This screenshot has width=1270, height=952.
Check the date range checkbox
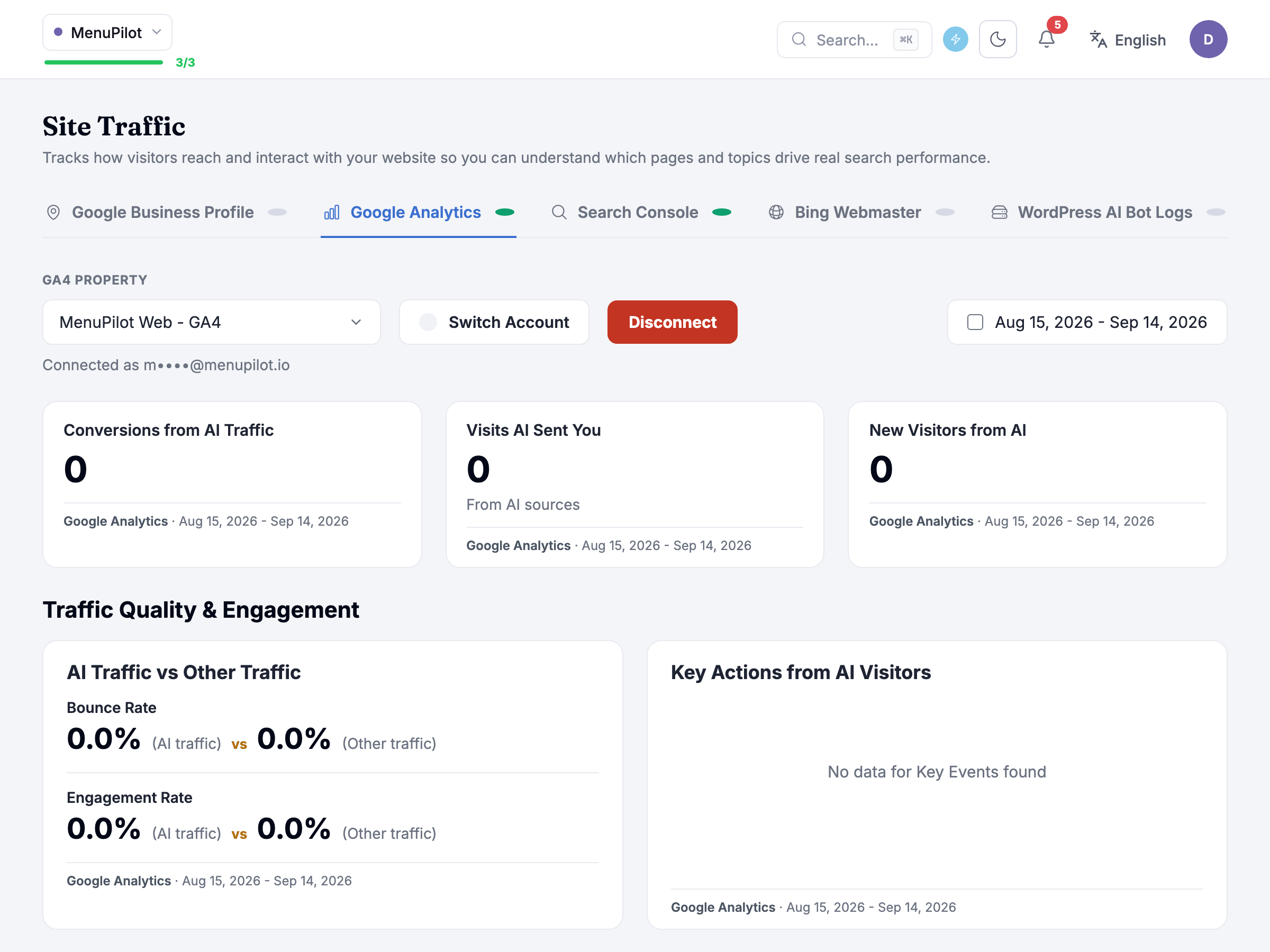[x=975, y=322]
